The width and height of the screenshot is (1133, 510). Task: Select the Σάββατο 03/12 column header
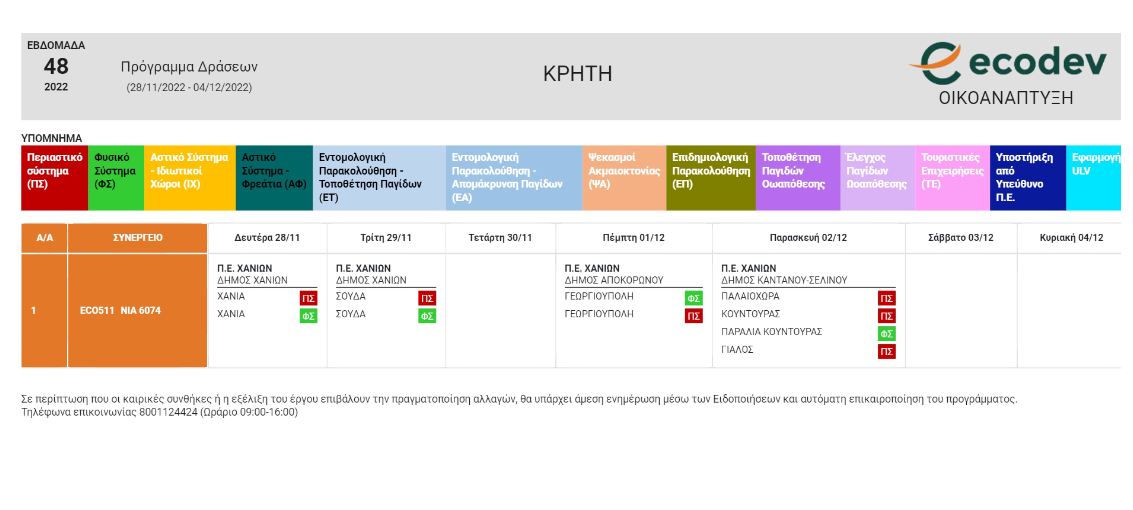tap(961, 238)
